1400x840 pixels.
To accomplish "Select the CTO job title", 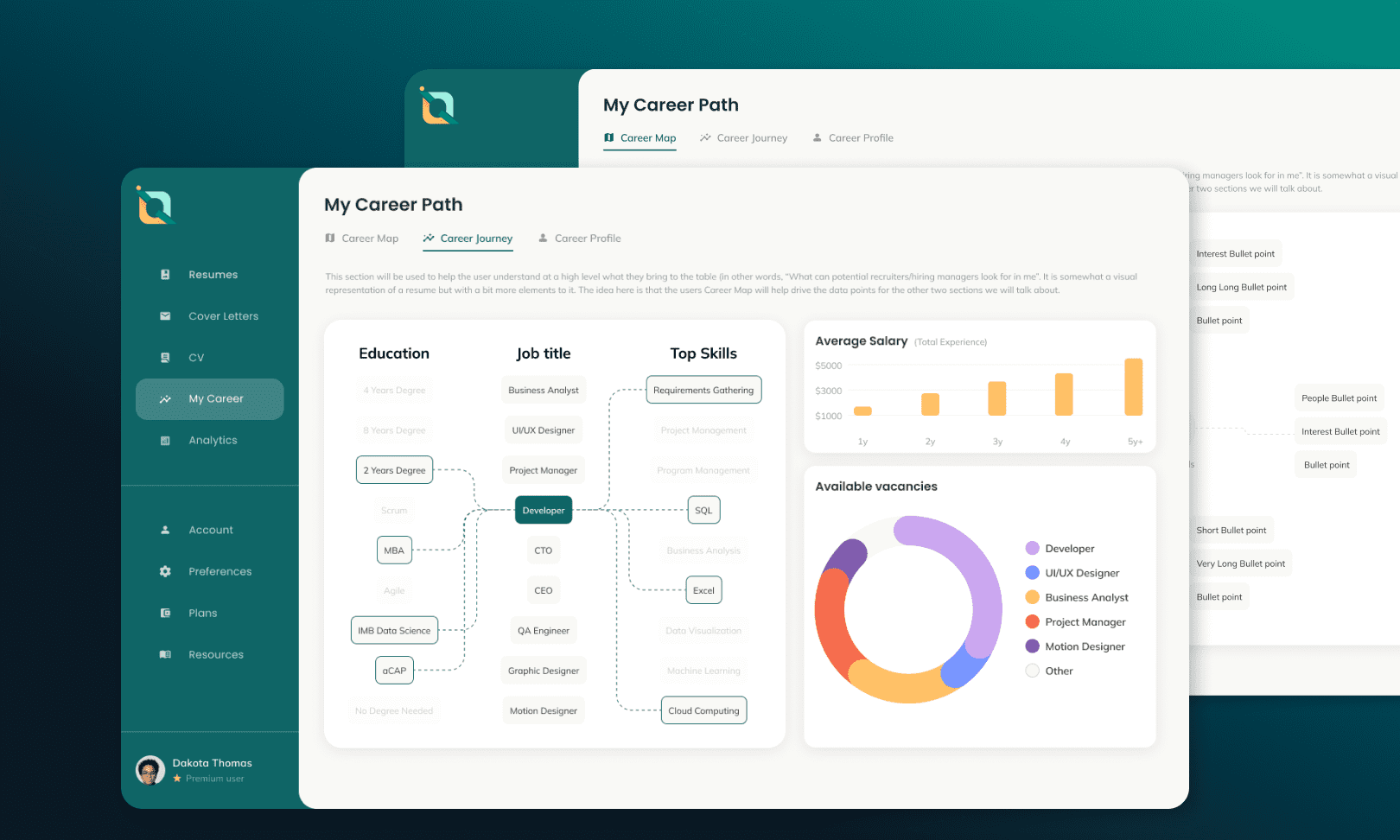I will [544, 550].
